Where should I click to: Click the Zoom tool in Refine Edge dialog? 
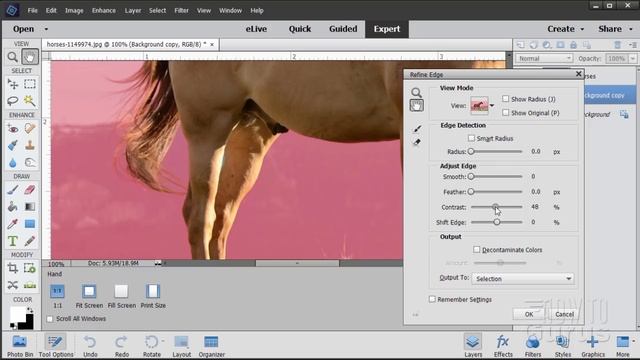416,92
